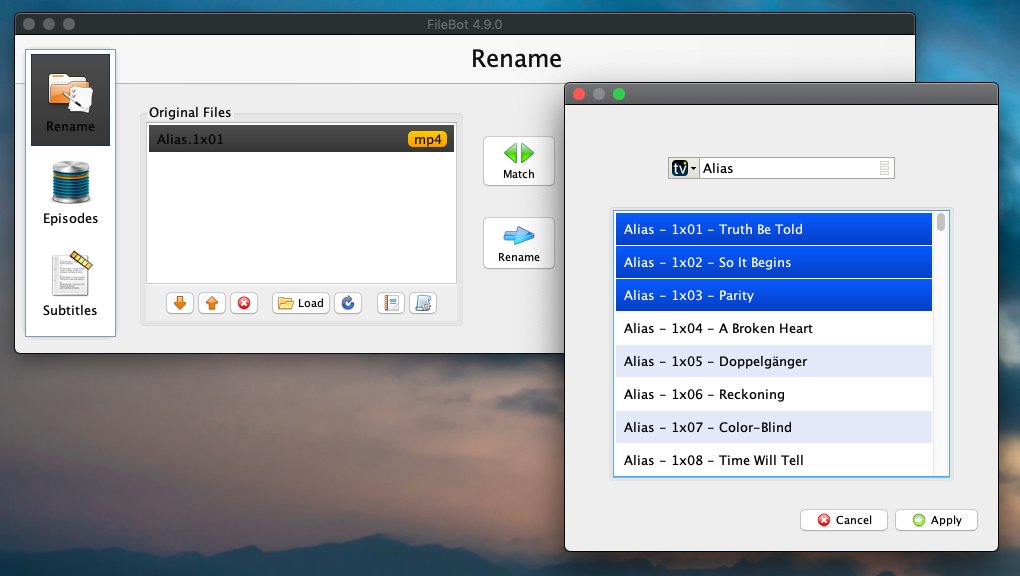Click the list handle icon in search field
This screenshot has height=576, width=1020.
884,168
